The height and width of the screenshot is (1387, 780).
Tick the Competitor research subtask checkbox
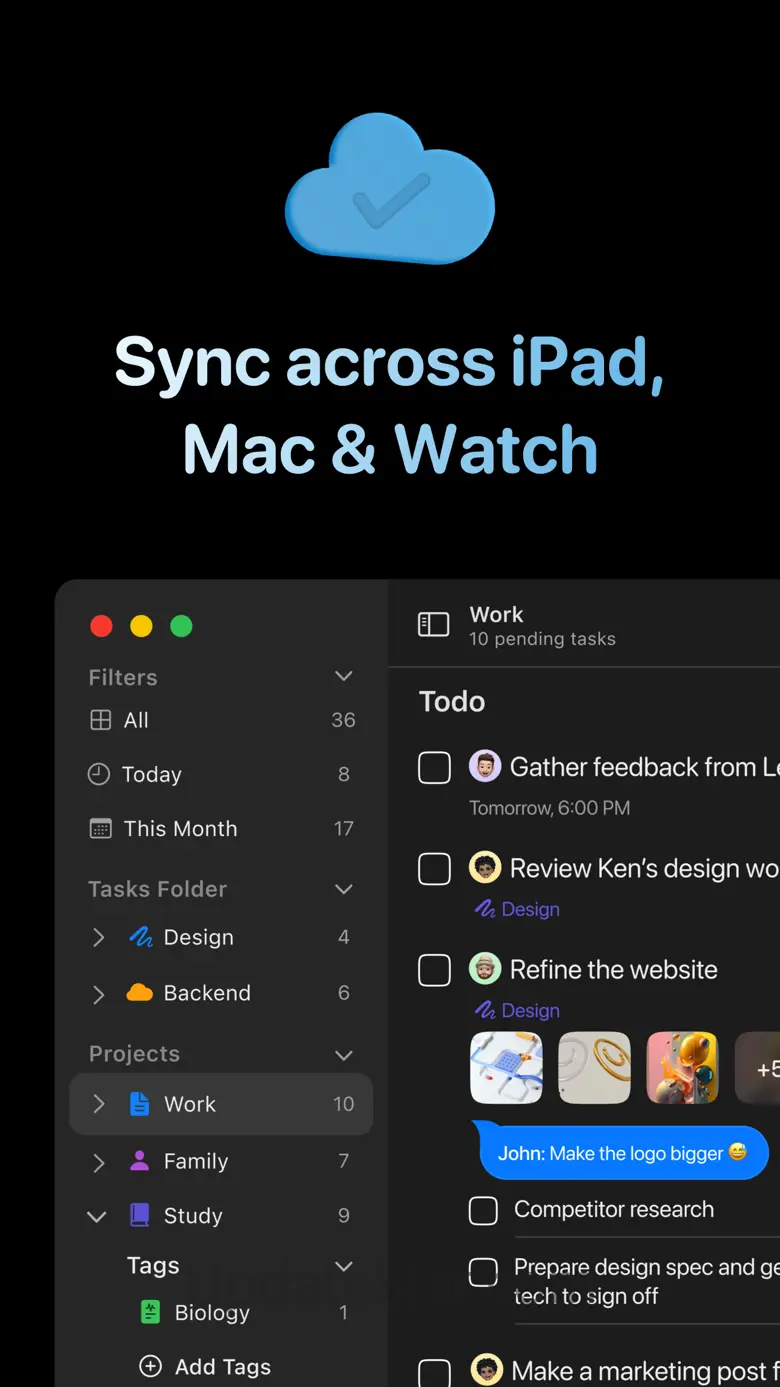point(483,1210)
